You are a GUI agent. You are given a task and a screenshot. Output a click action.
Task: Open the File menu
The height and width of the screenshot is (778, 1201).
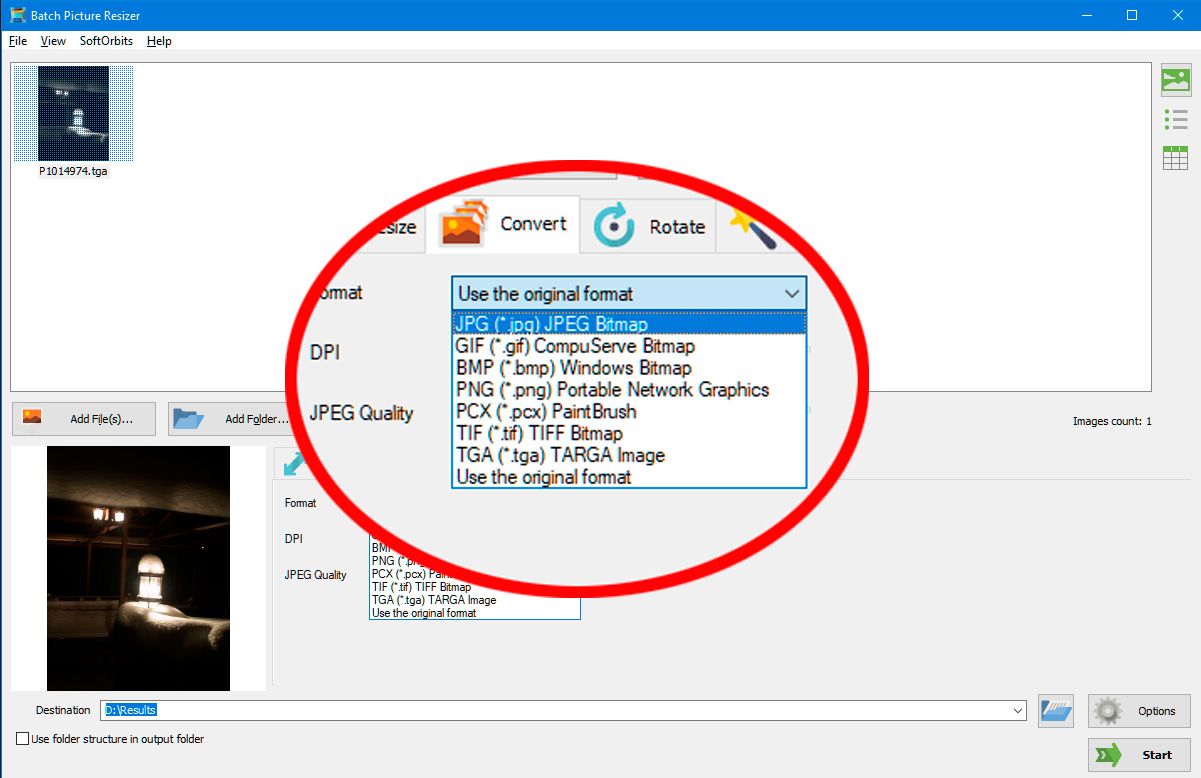tap(18, 41)
